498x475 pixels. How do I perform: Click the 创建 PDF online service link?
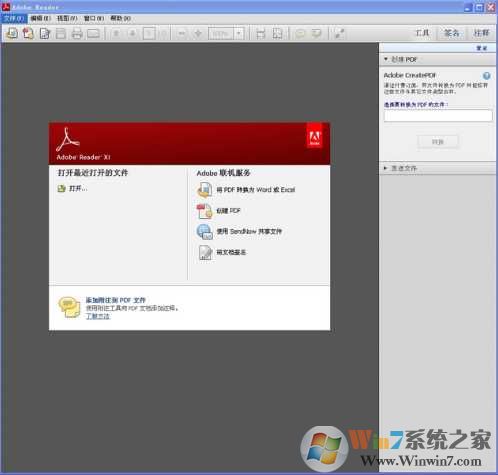click(x=228, y=211)
